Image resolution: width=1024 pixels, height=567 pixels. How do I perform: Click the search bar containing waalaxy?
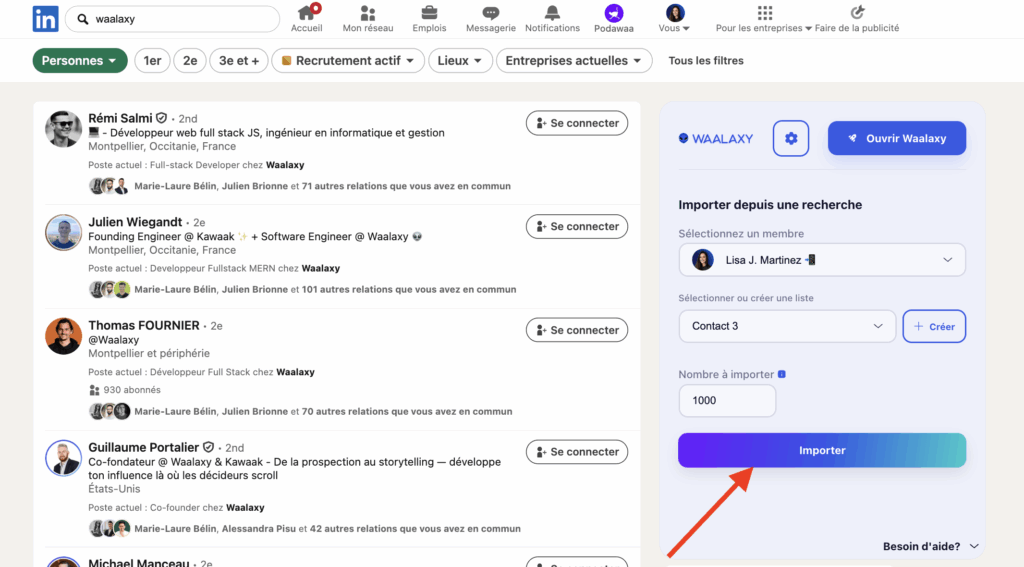tap(172, 19)
